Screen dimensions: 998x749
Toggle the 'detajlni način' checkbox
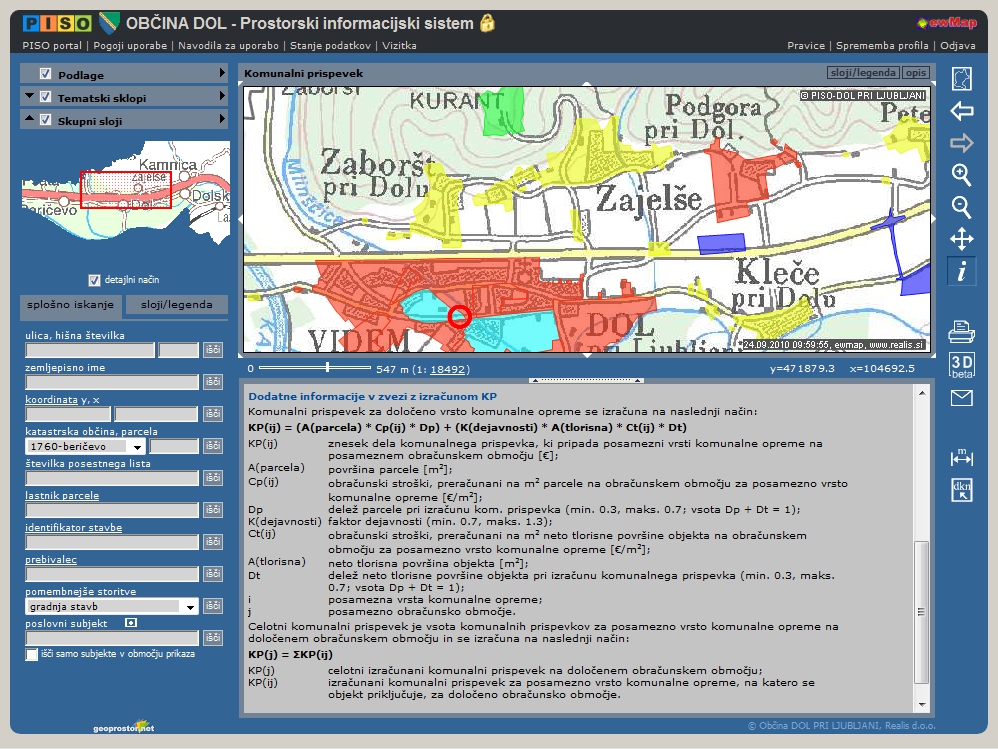point(94,280)
